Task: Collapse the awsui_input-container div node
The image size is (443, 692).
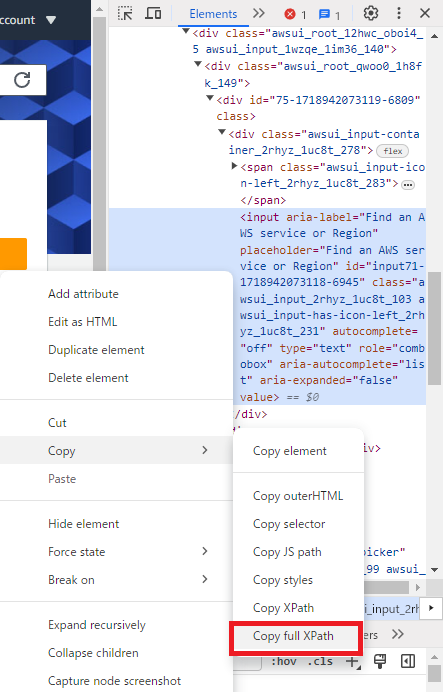Action: pyautogui.click(x=222, y=132)
